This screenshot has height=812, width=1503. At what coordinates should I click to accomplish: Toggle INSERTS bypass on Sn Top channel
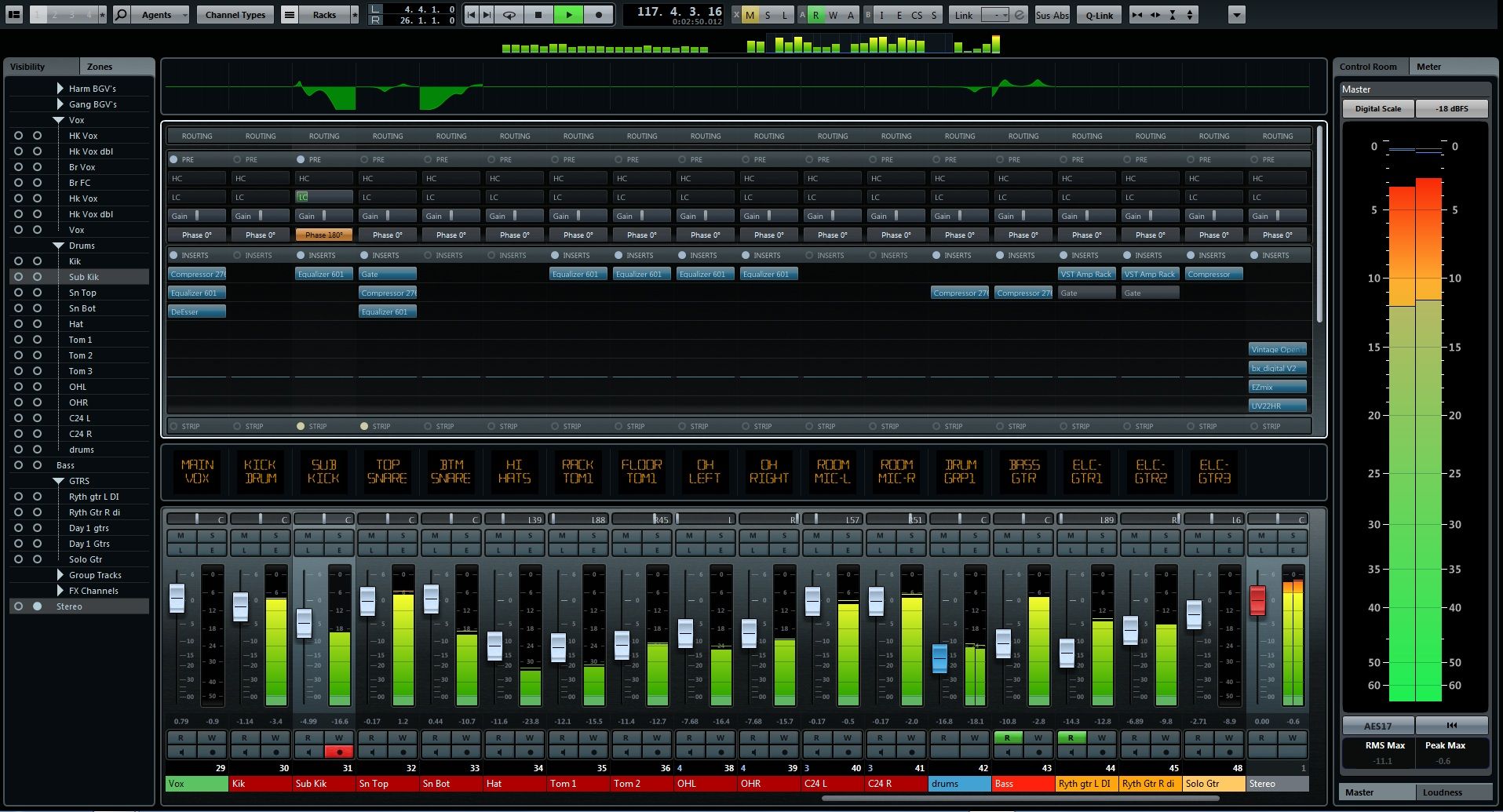point(364,255)
